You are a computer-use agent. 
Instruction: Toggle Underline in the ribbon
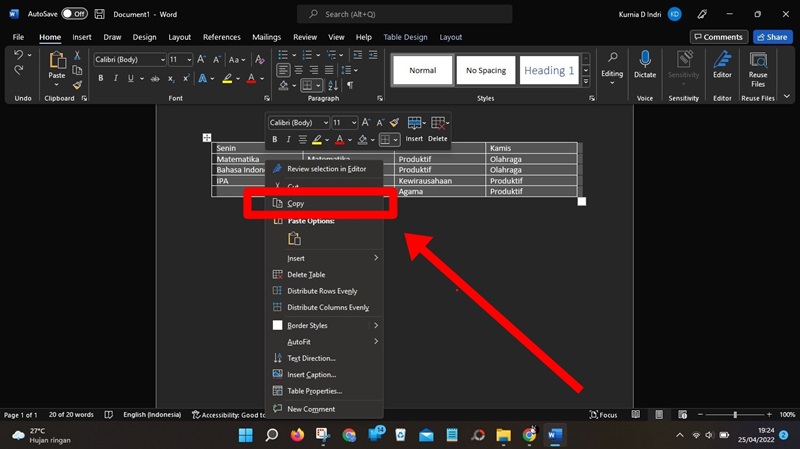click(x=131, y=79)
